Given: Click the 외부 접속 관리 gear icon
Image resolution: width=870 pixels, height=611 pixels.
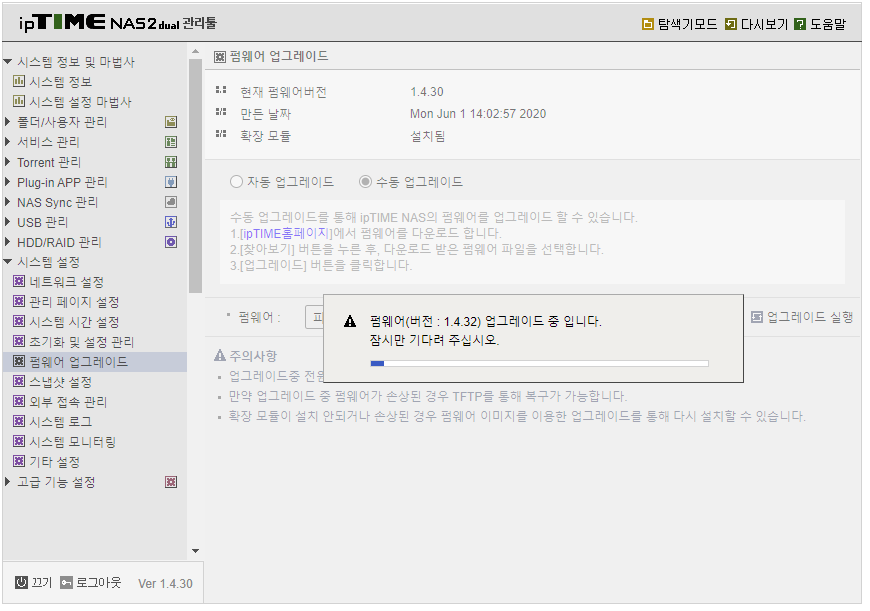Looking at the screenshot, I should [x=19, y=401].
